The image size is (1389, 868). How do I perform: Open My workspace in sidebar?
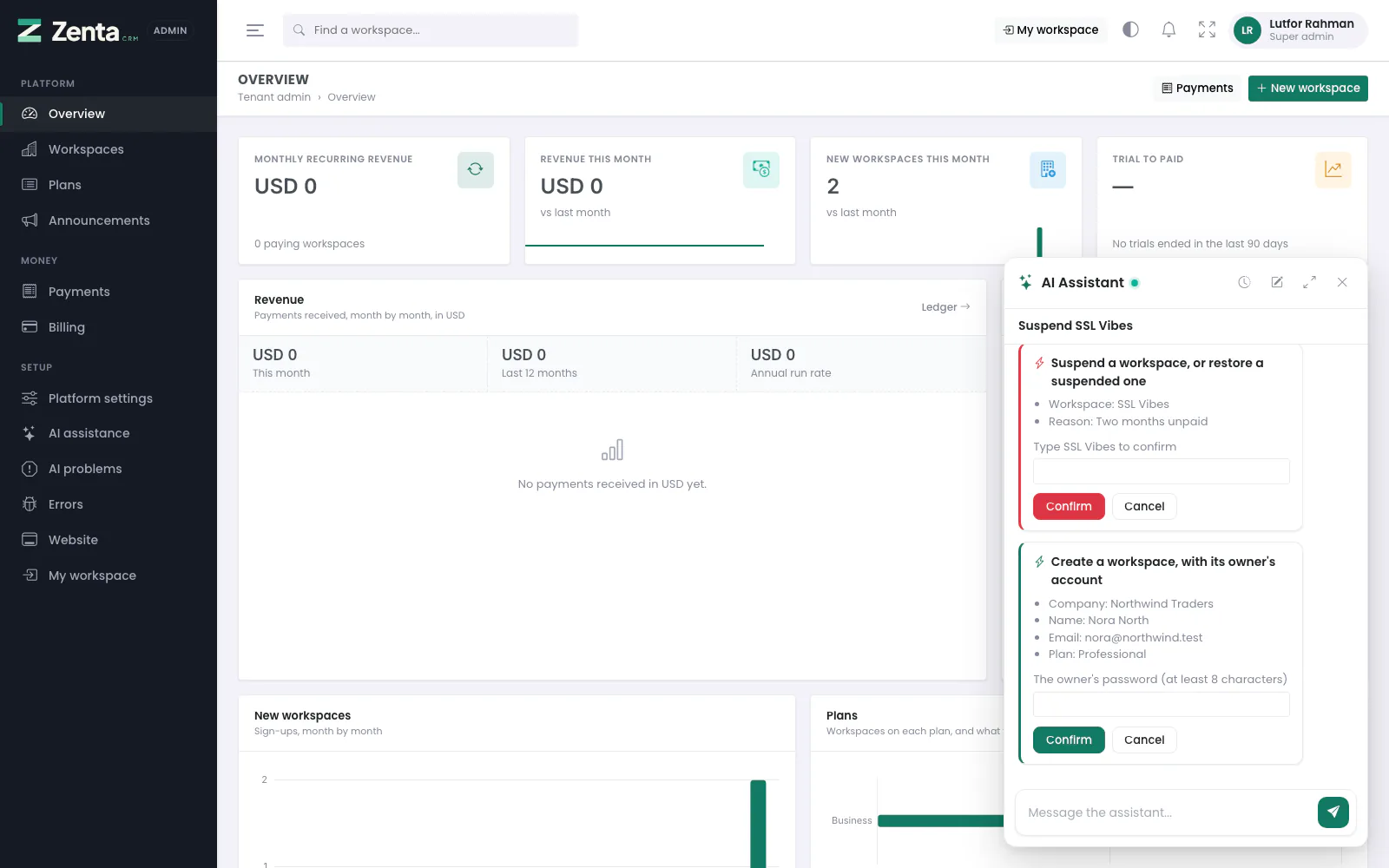109,575
